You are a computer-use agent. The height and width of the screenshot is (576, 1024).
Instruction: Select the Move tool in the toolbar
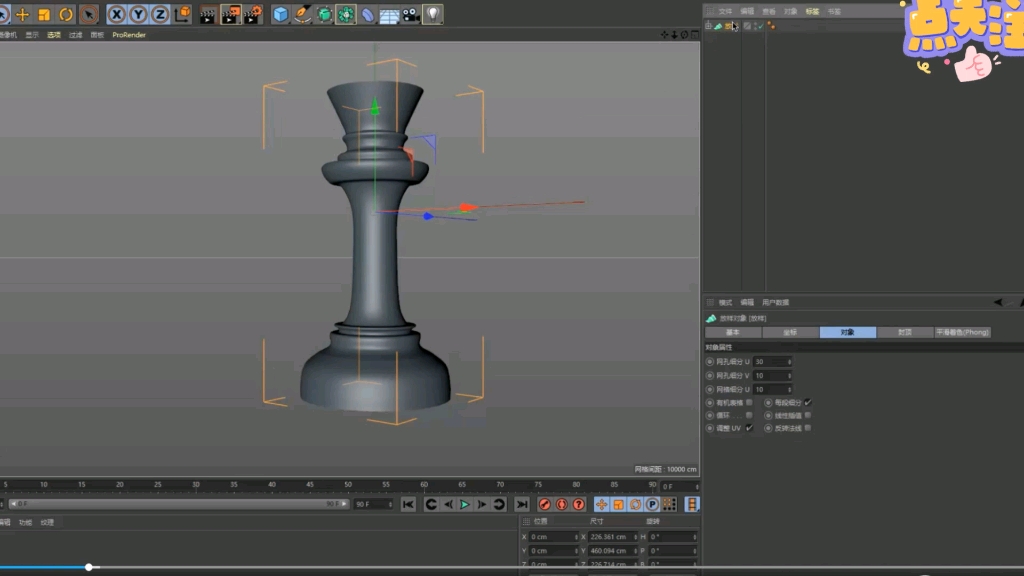[22, 14]
